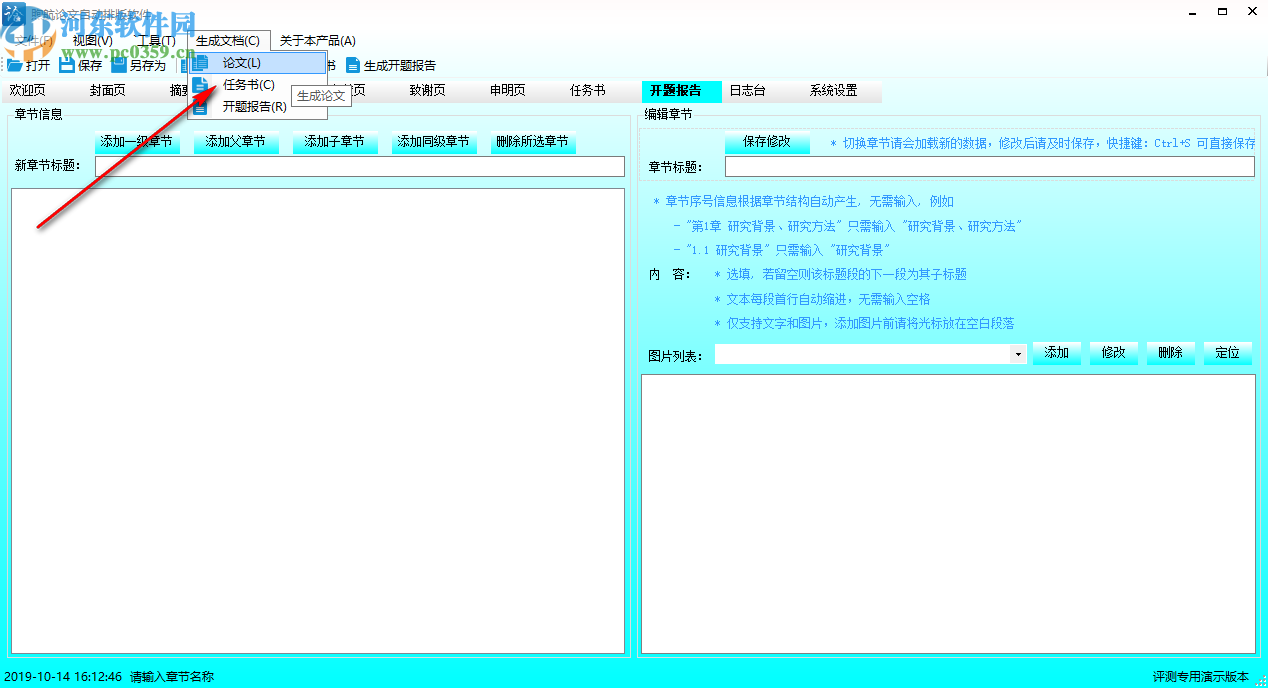
Task: Choose 任务书(C) from the dropdown menu
Action: coord(257,85)
